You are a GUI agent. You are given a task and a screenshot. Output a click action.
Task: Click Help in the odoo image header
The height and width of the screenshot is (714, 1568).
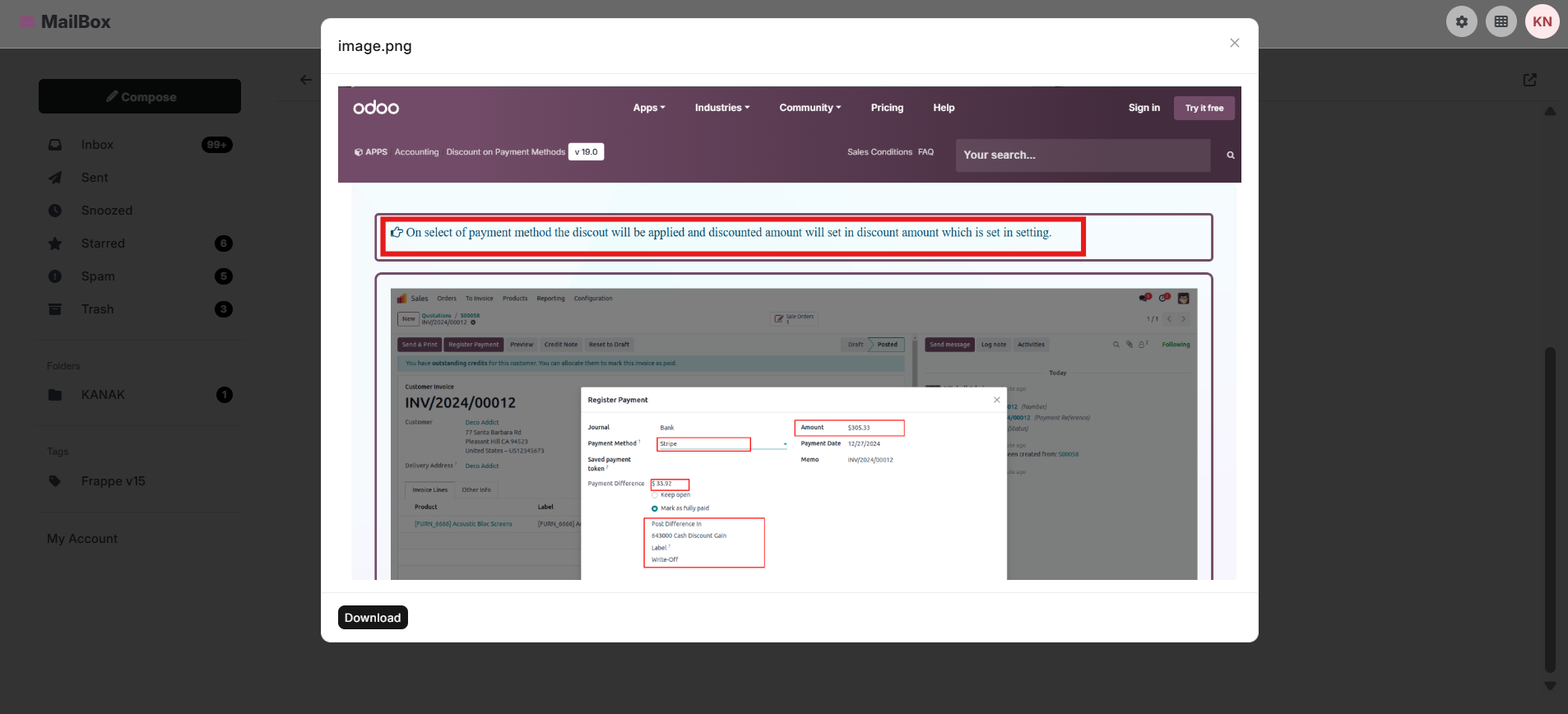point(944,108)
